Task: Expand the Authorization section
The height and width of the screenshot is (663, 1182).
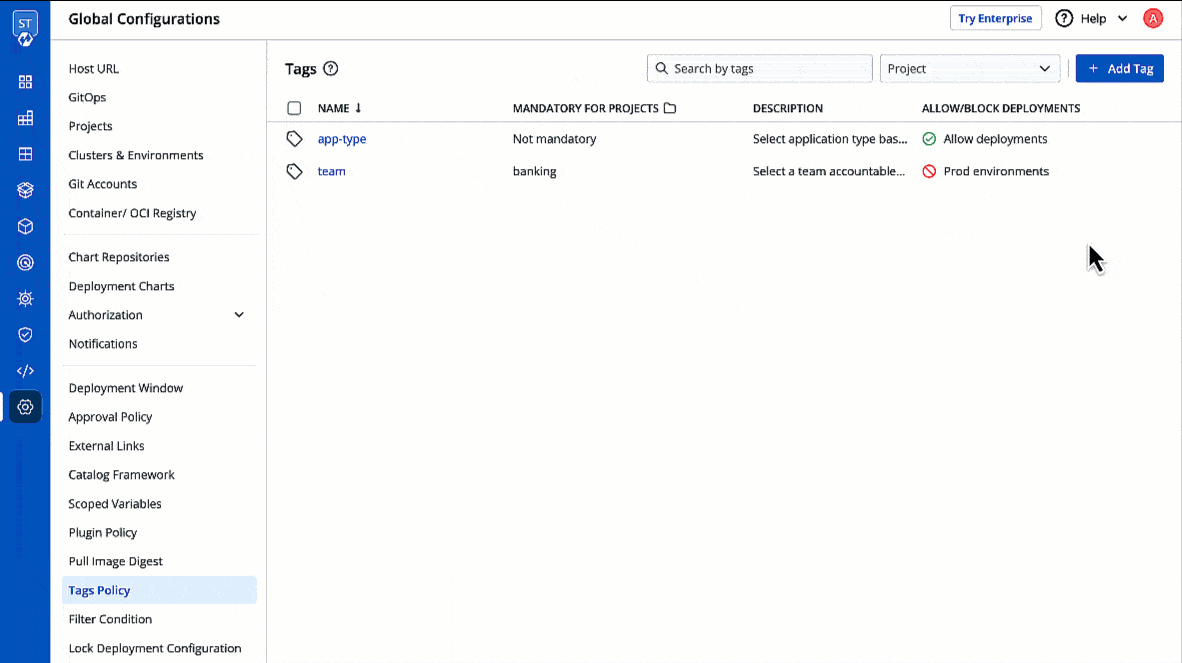Action: pyautogui.click(x=155, y=314)
